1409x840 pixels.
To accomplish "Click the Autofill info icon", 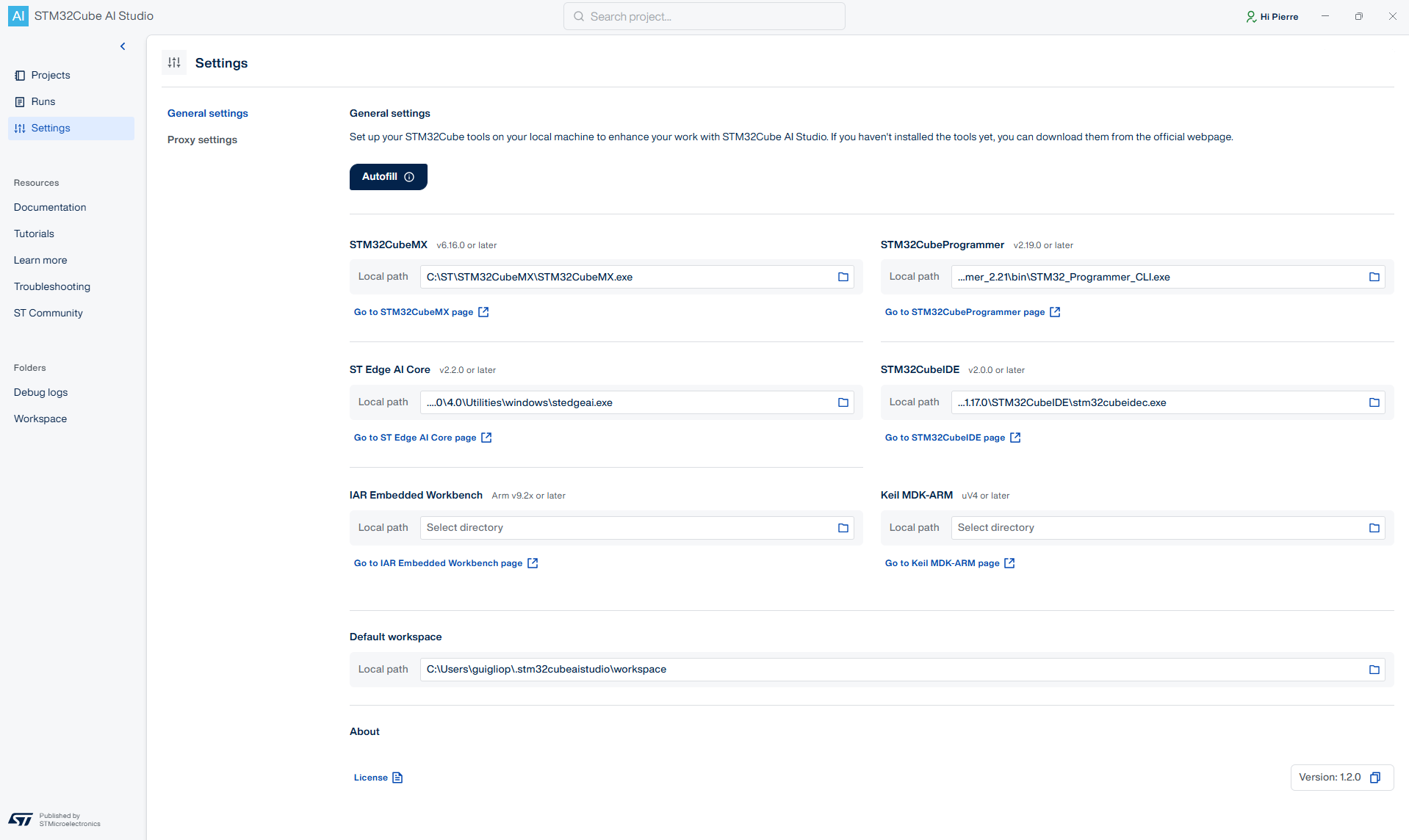I will point(409,177).
